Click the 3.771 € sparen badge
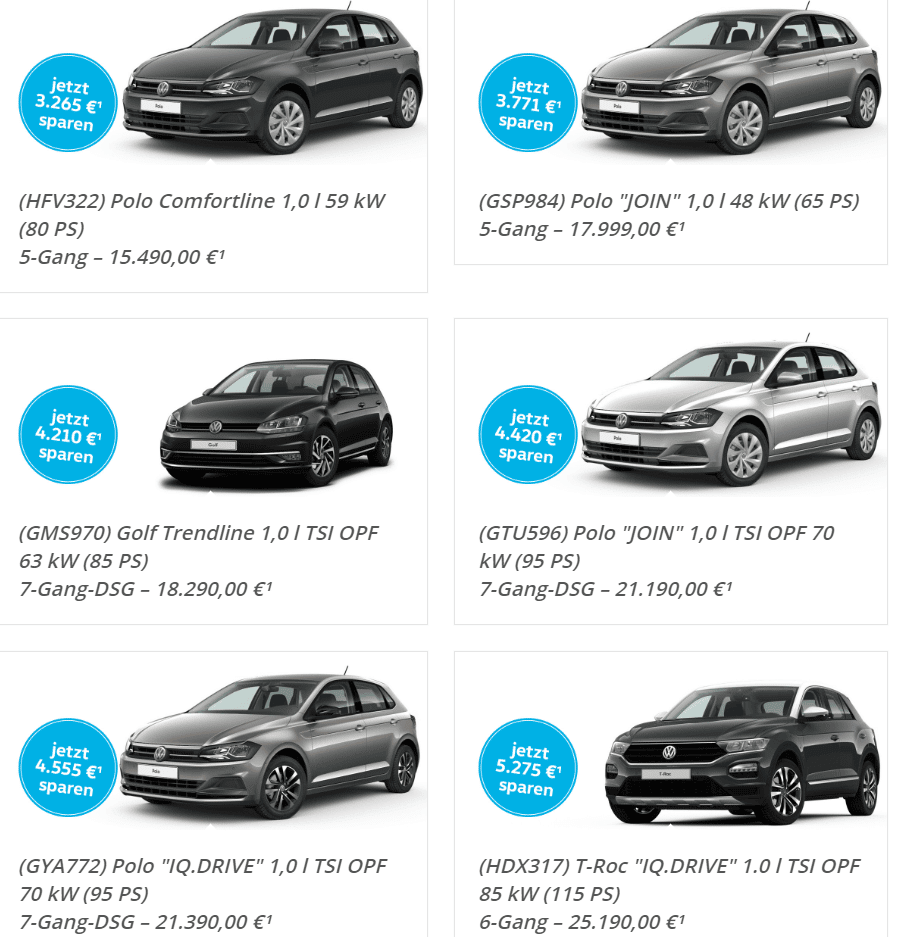The height and width of the screenshot is (937, 897). (528, 103)
